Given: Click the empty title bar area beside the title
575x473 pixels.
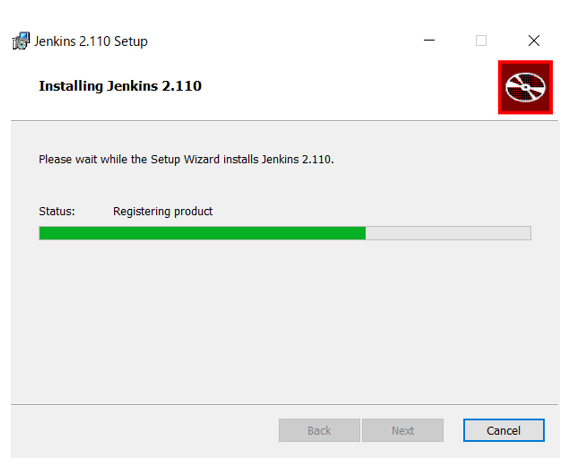Looking at the screenshot, I should pyautogui.click(x=279, y=40).
